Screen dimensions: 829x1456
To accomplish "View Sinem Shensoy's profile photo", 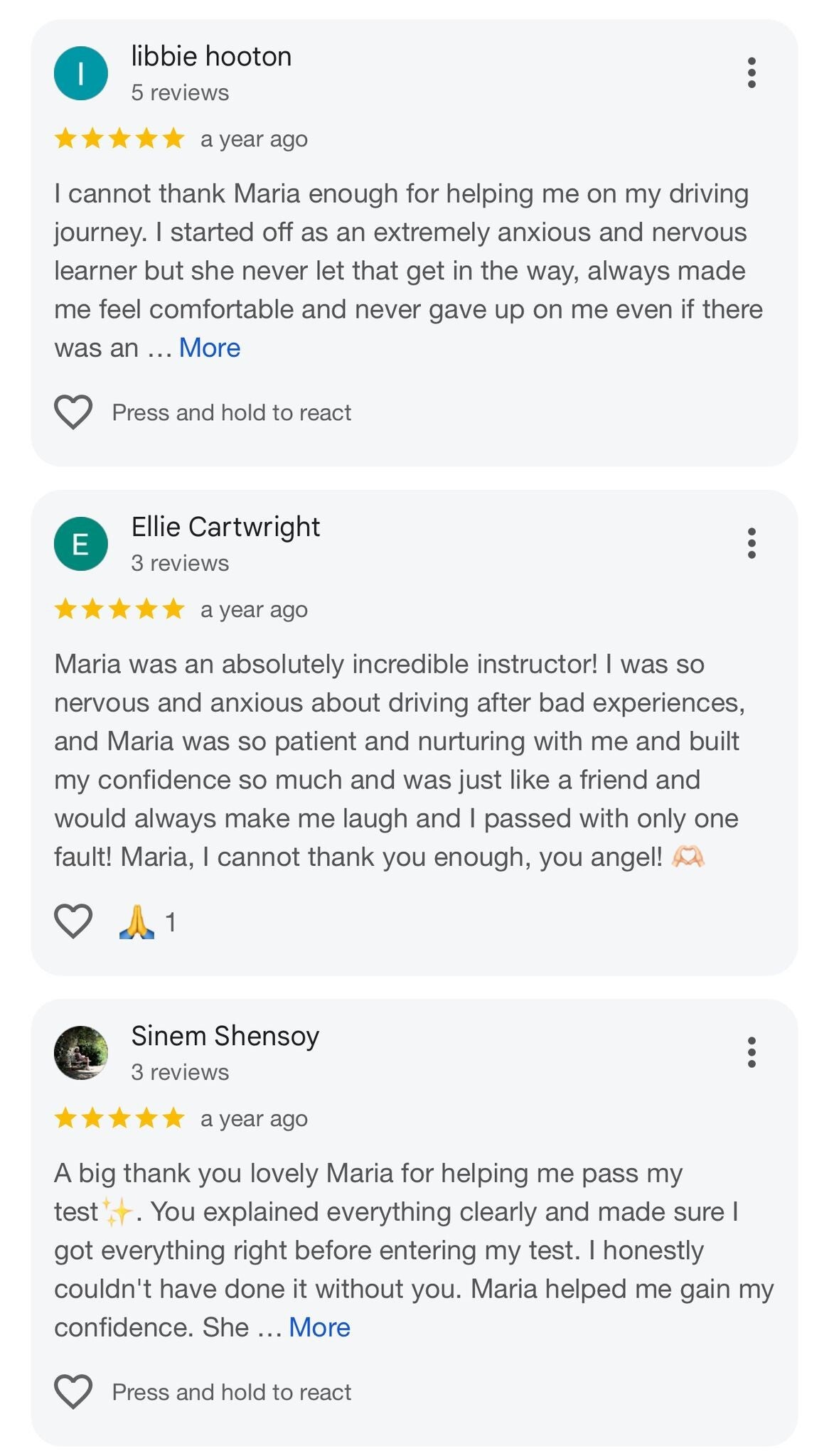I will (81, 1053).
